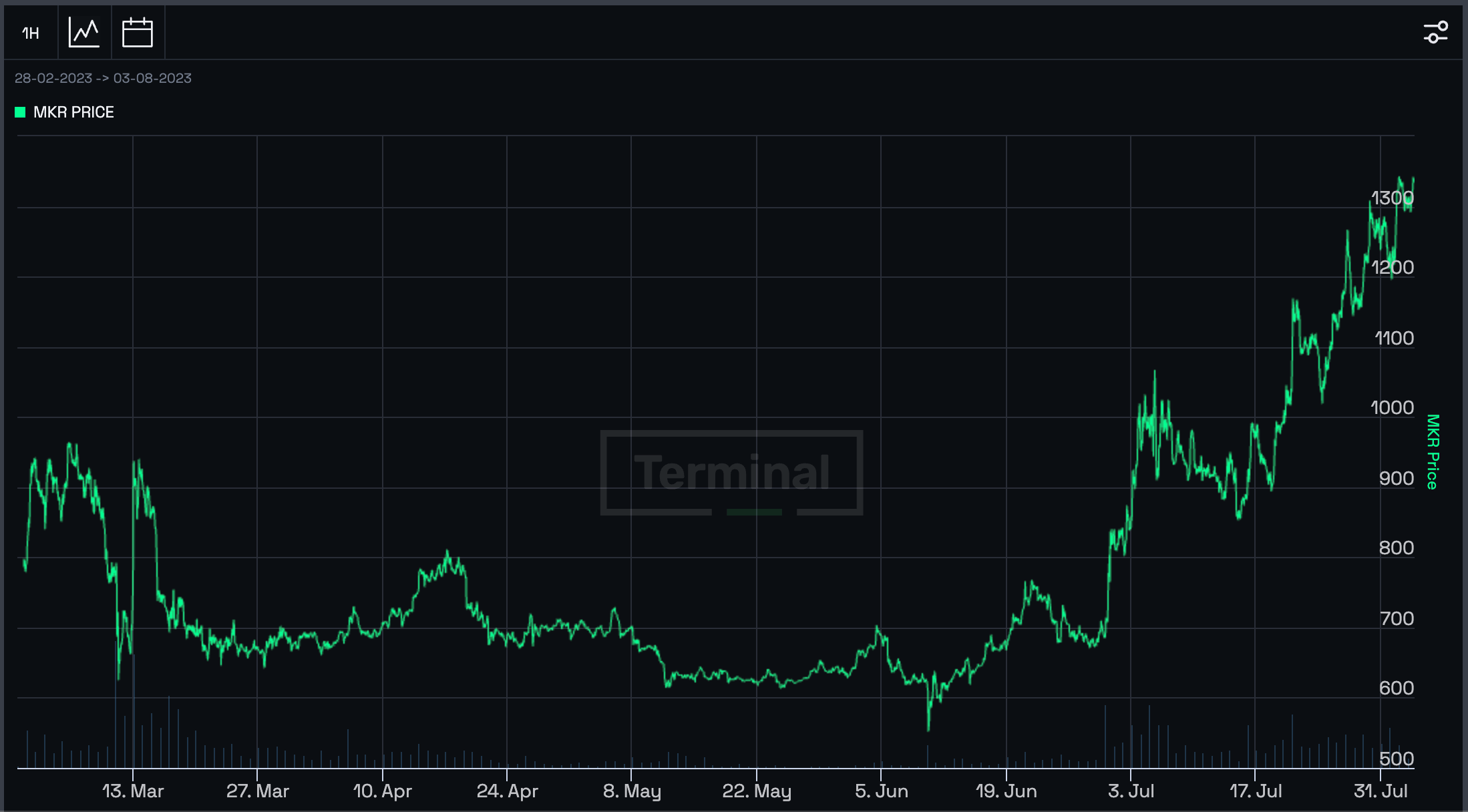Click the '8. May' x-axis label
Viewport: 1468px width, 812px height.
632,791
